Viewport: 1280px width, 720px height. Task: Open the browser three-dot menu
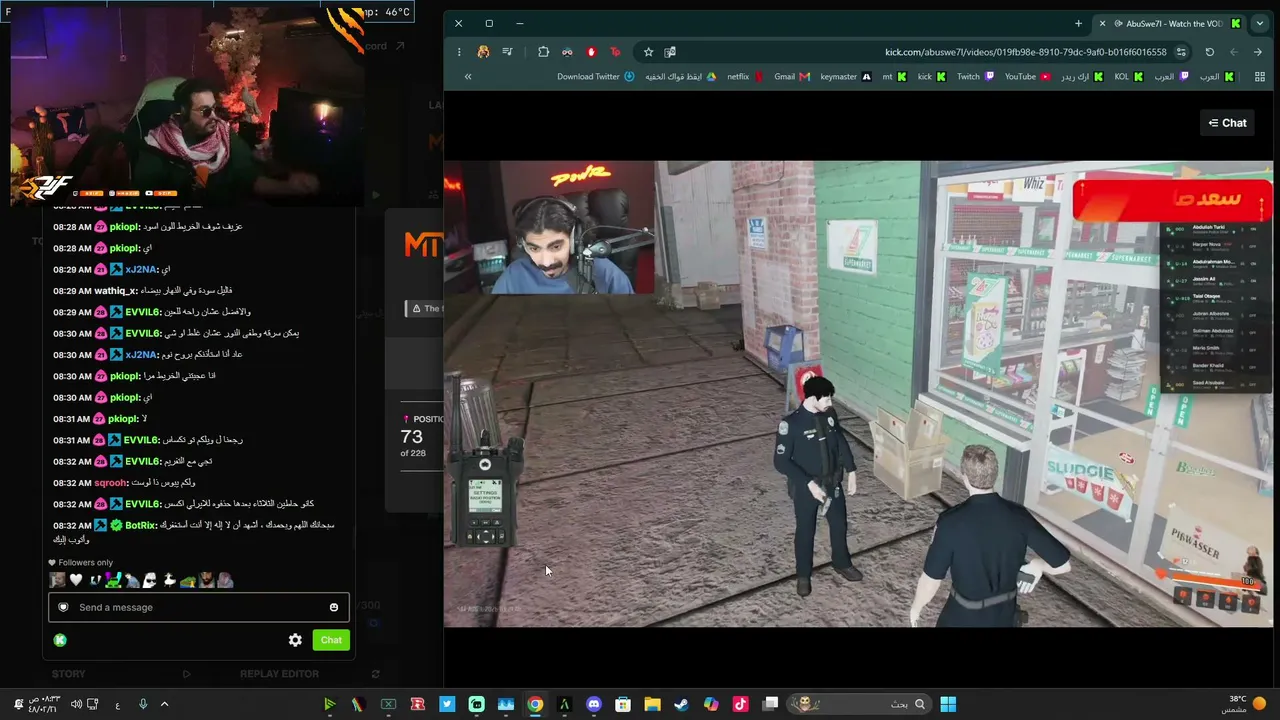click(459, 52)
